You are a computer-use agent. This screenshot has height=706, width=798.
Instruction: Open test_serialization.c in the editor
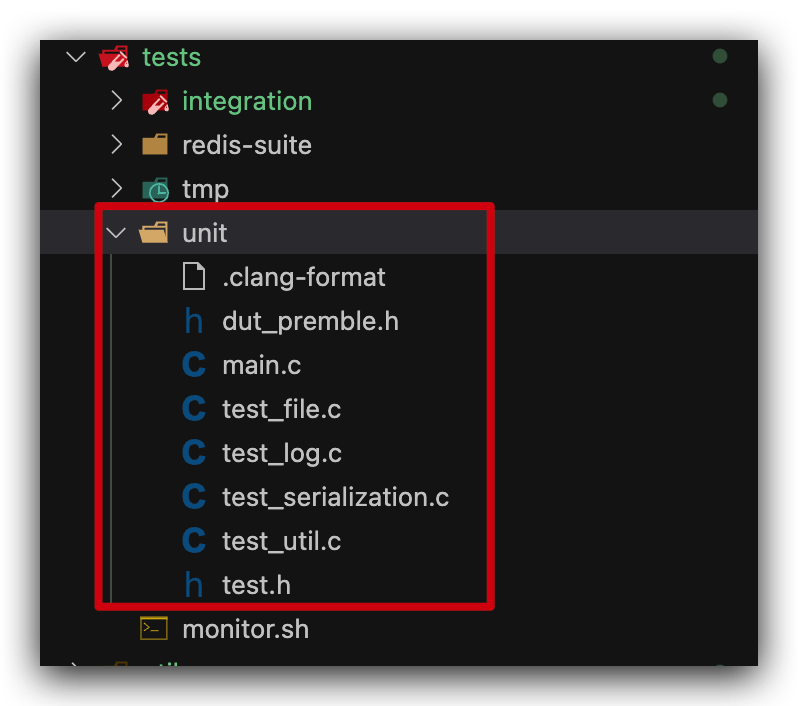pos(335,497)
